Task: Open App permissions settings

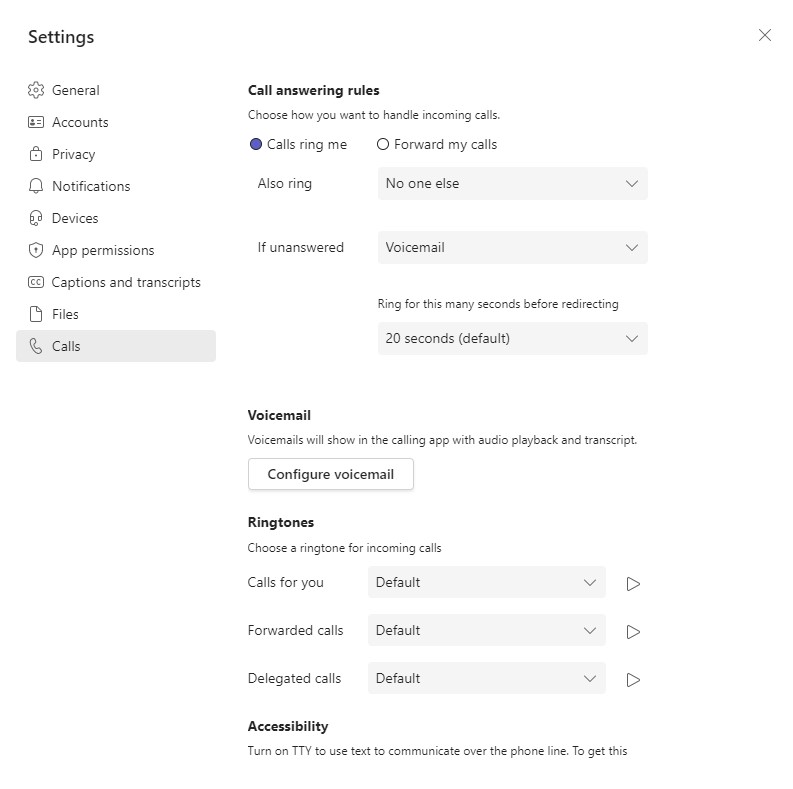Action: point(116,250)
